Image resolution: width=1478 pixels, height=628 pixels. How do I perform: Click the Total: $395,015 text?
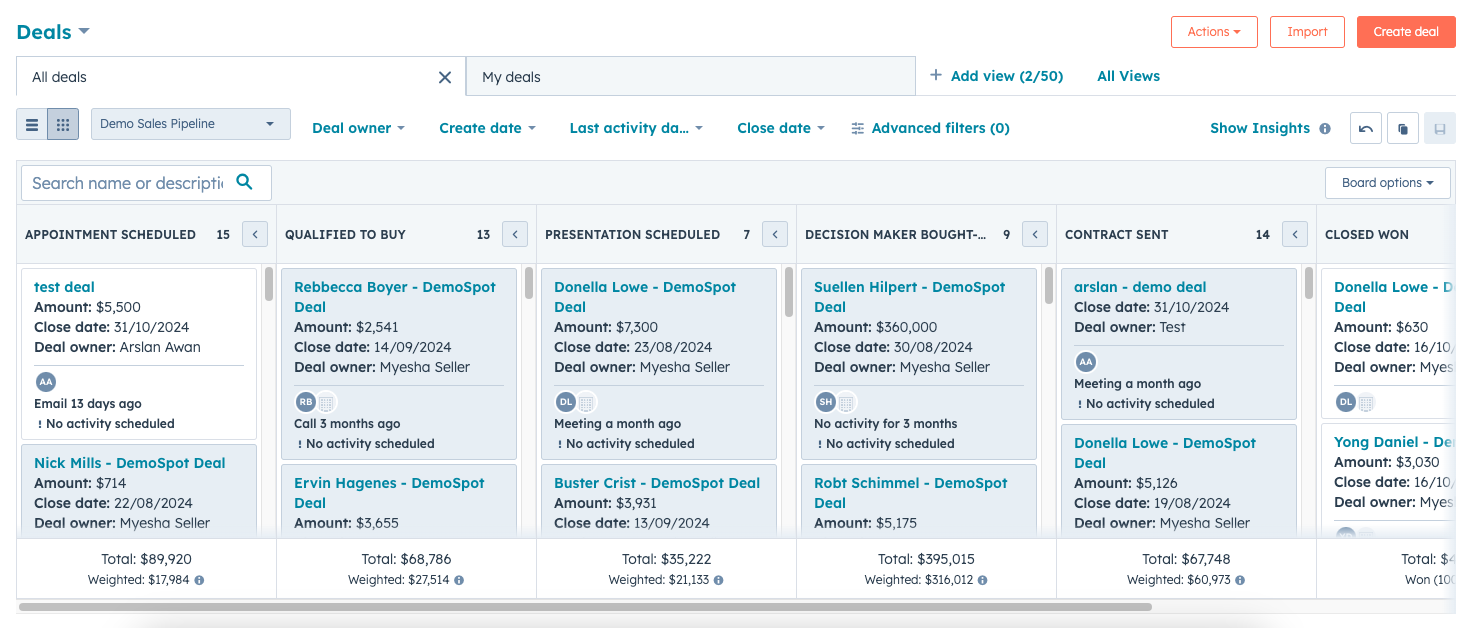pos(926,559)
